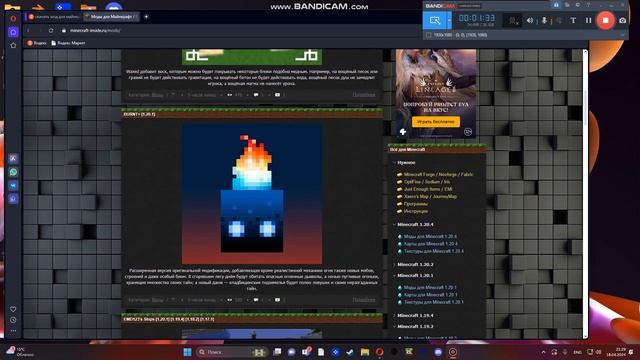This screenshot has width=640, height=360.
Task: Switch to the first browser tab
Action: [x=54, y=17]
